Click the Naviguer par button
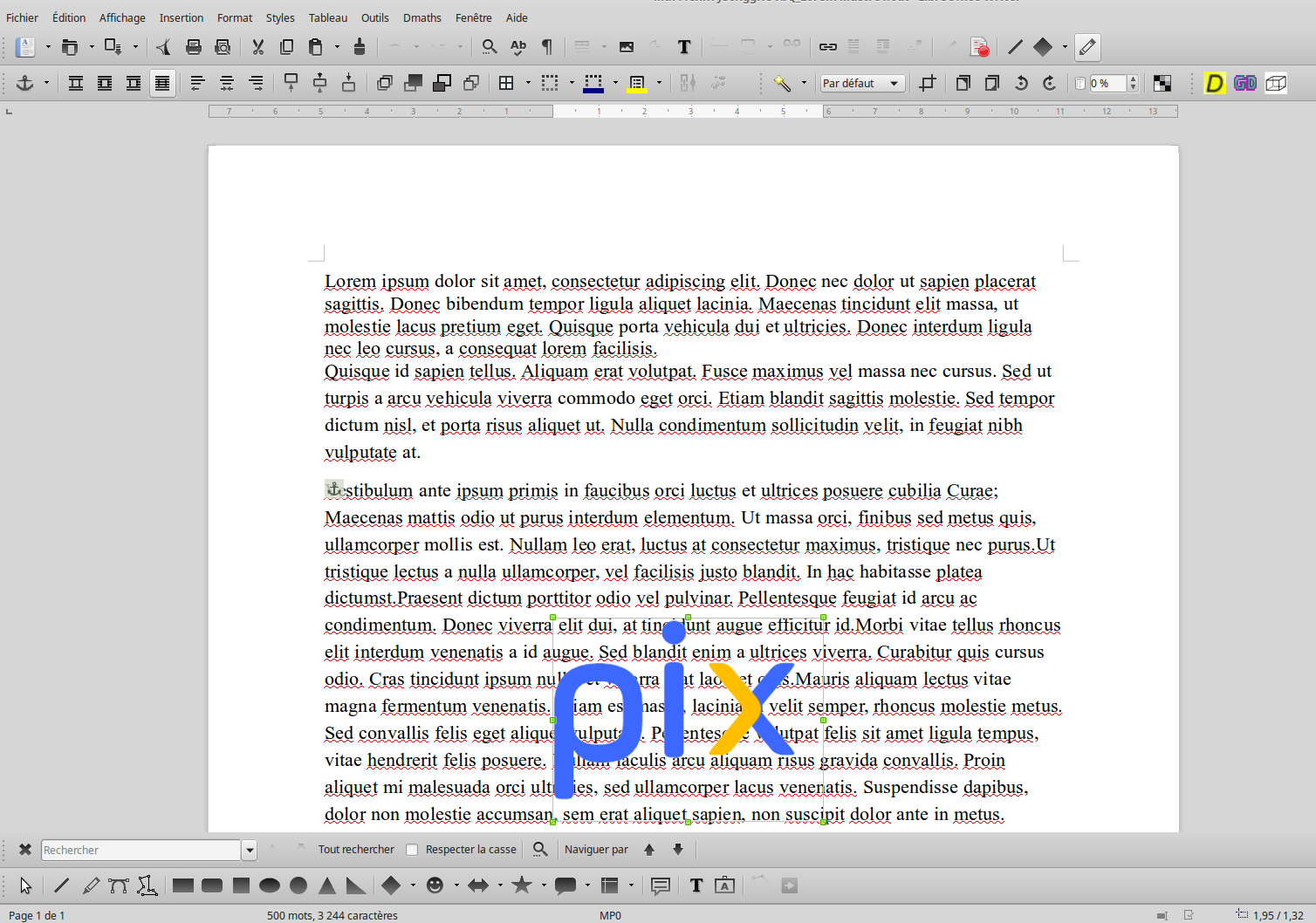This screenshot has height=923, width=1316. pyautogui.click(x=596, y=850)
